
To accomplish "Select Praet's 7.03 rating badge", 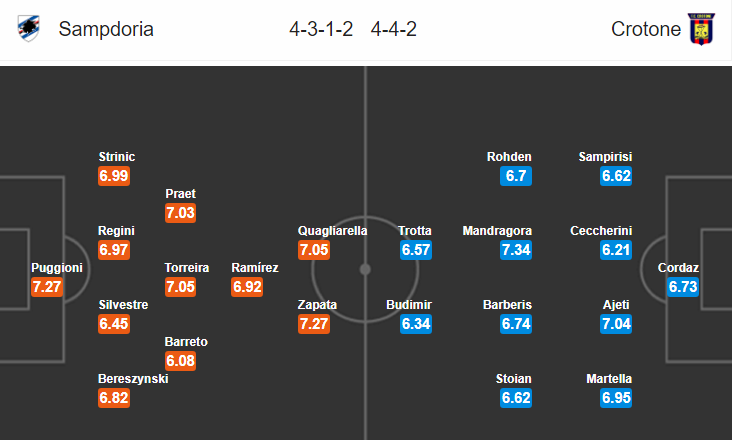I will (x=180, y=213).
